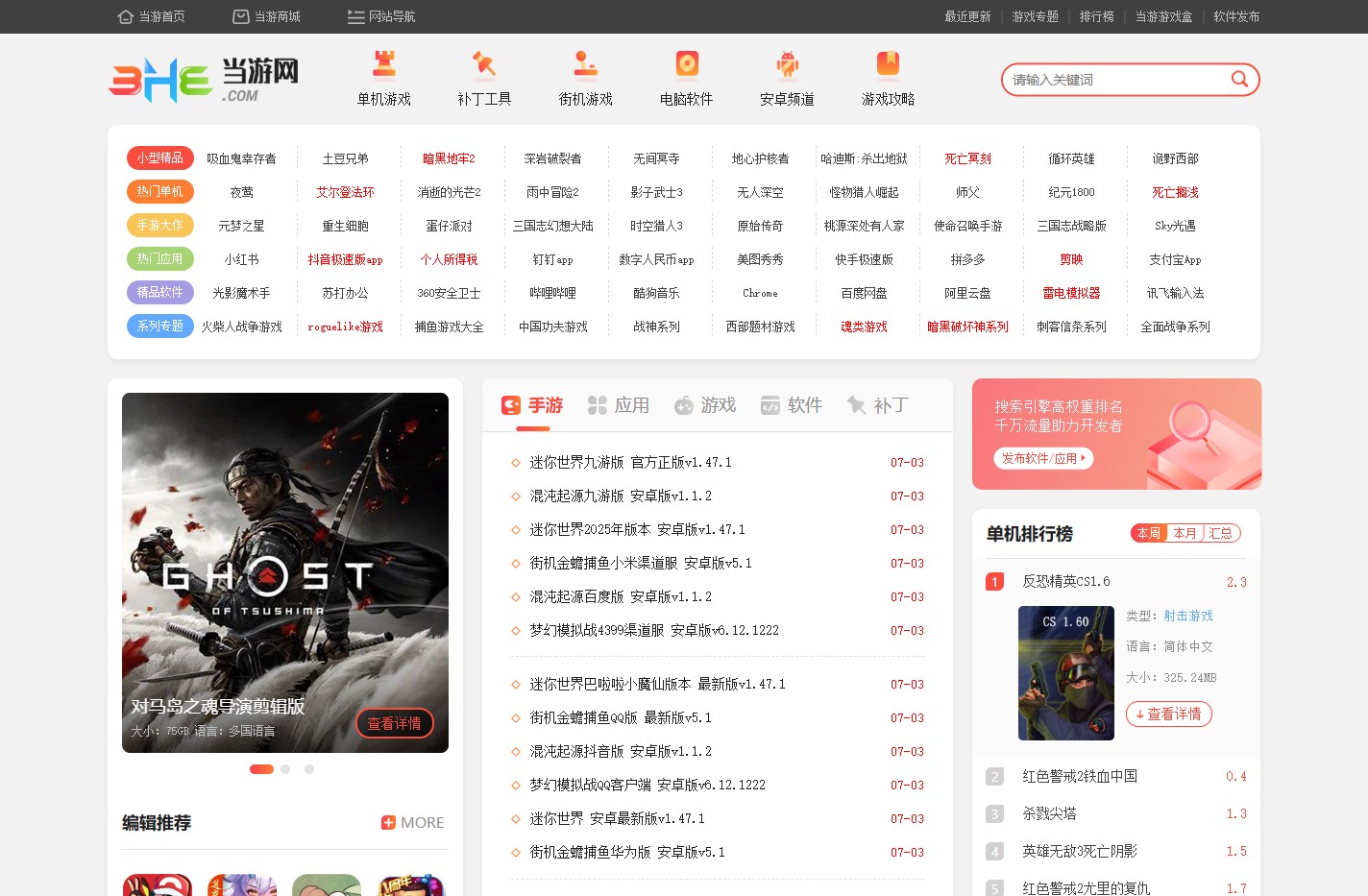The image size is (1368, 896).
Task: Switch to 补丁 tab
Action: pos(878,405)
